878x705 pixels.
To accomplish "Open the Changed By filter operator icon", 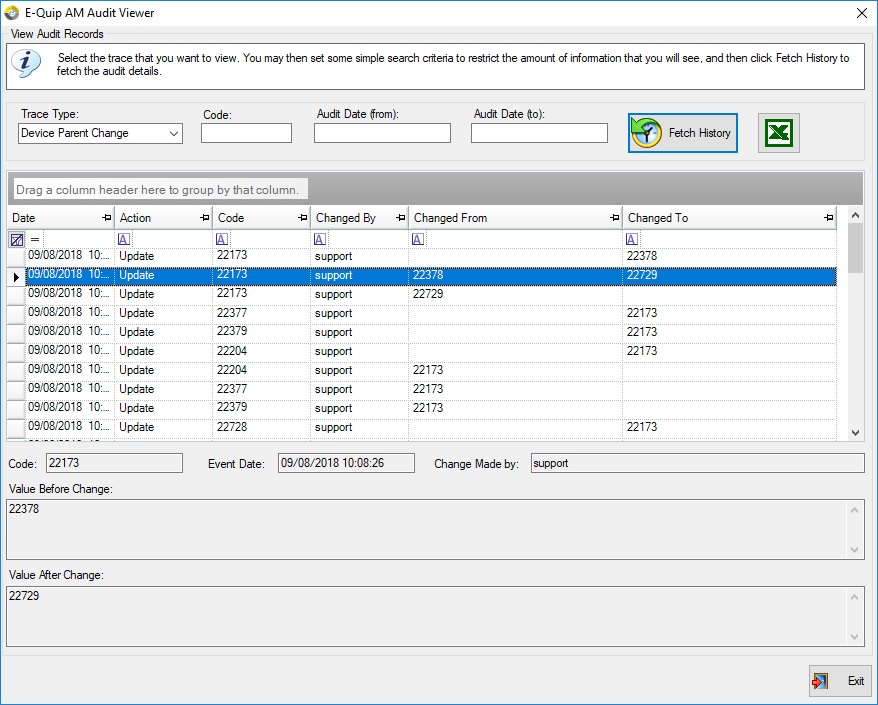I will (x=320, y=240).
